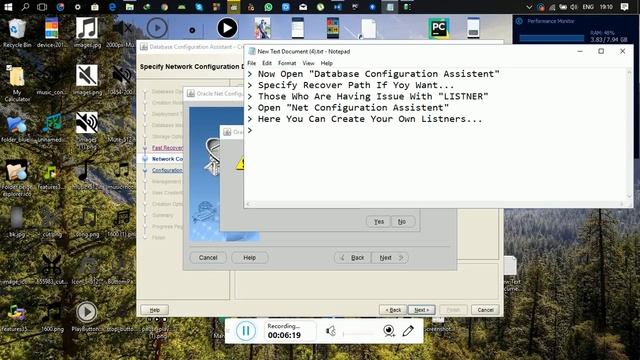
Task: Open Task View on the taskbar
Action: (x=42, y=7)
